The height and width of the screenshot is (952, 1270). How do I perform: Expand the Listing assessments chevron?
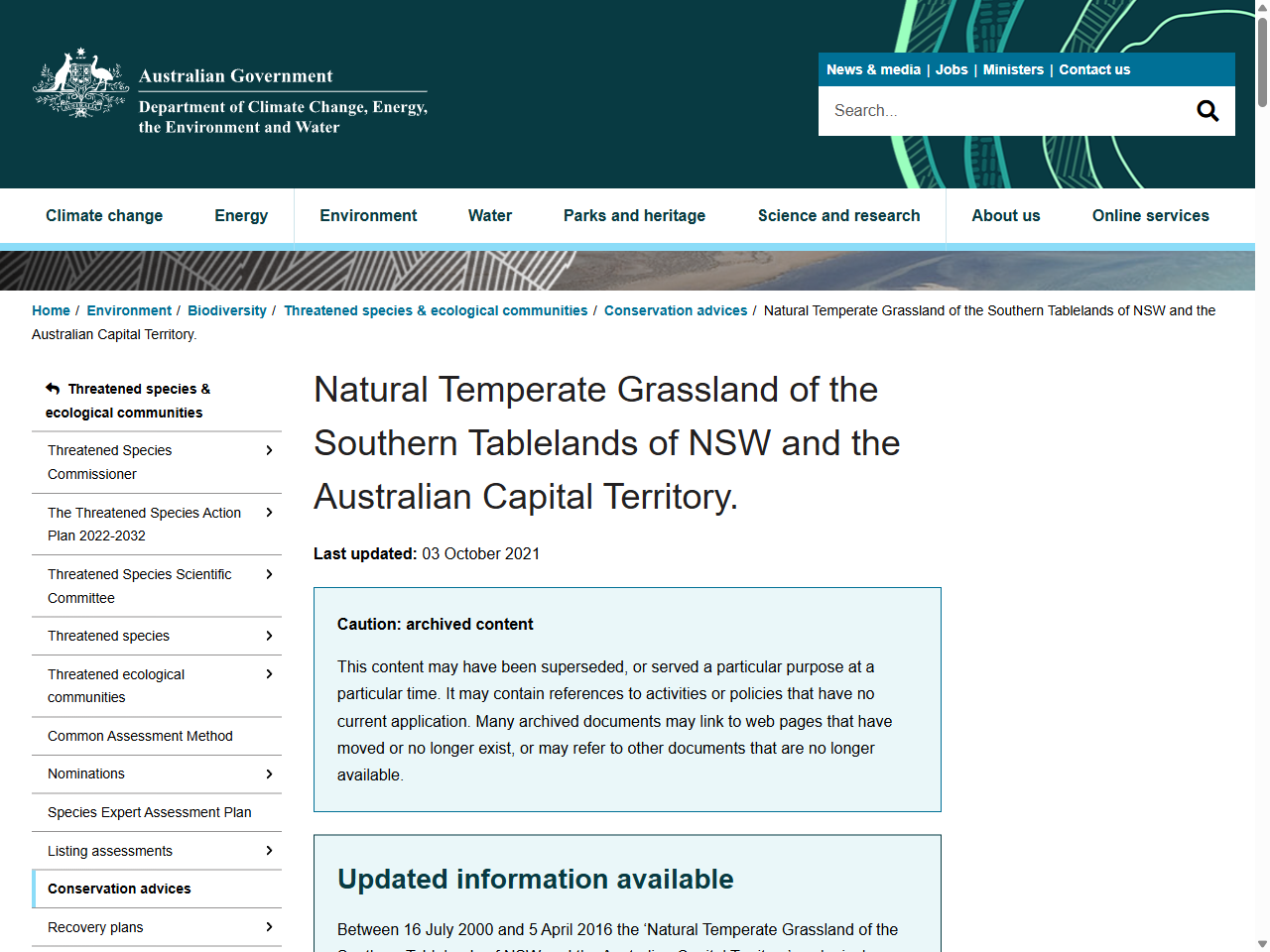pyautogui.click(x=269, y=850)
